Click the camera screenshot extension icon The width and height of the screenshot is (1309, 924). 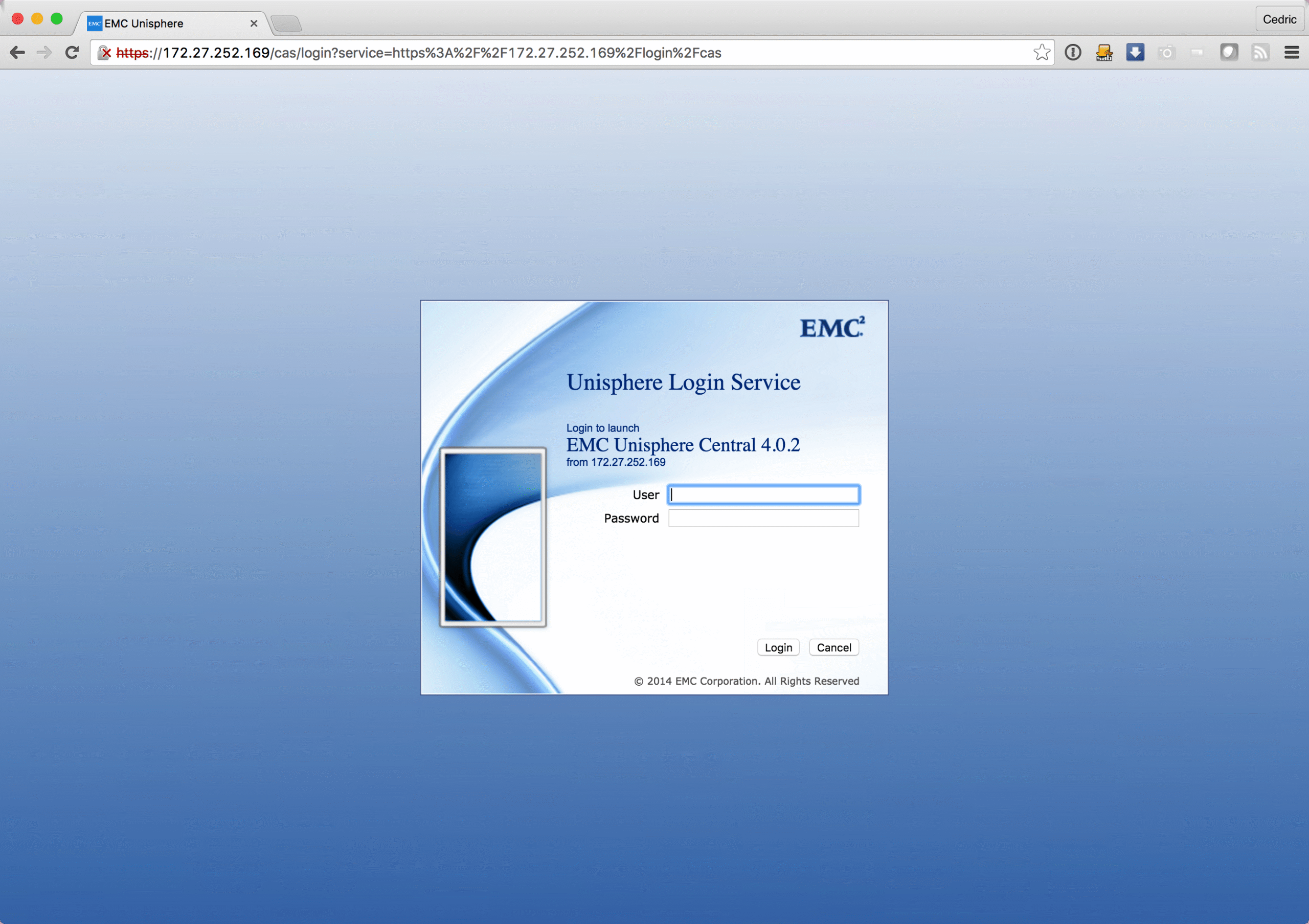pyautogui.click(x=1166, y=53)
